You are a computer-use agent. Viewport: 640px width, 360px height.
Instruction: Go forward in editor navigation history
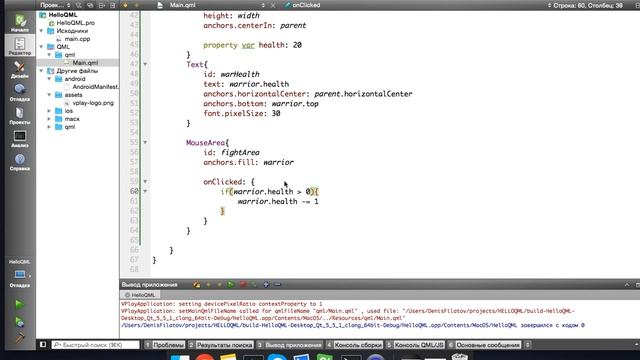pyautogui.click(x=137, y=5)
